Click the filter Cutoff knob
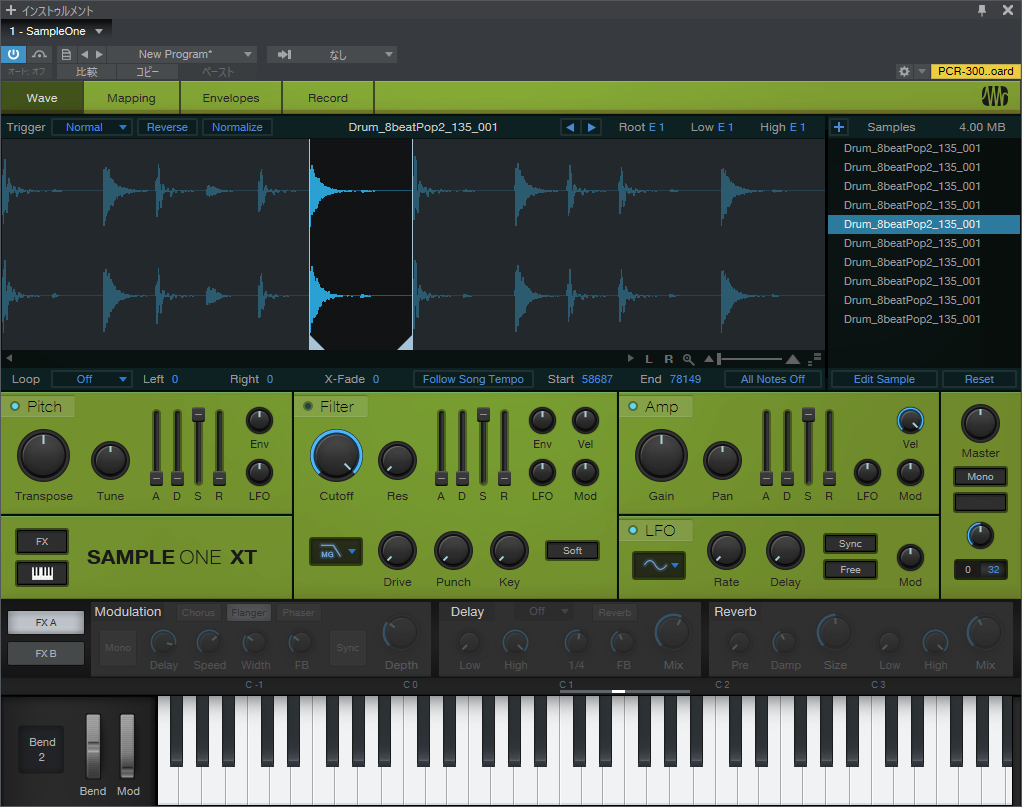The image size is (1022, 807). 336,456
